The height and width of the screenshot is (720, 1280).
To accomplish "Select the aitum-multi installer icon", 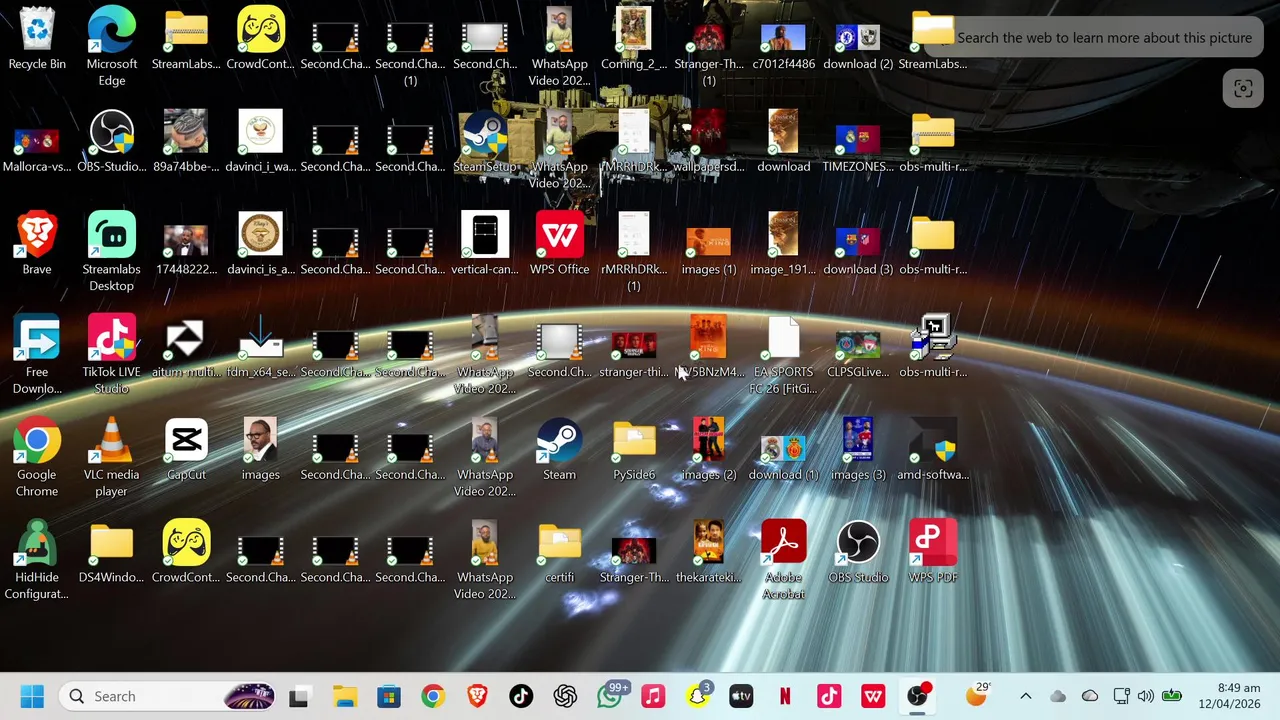I will click(x=186, y=347).
